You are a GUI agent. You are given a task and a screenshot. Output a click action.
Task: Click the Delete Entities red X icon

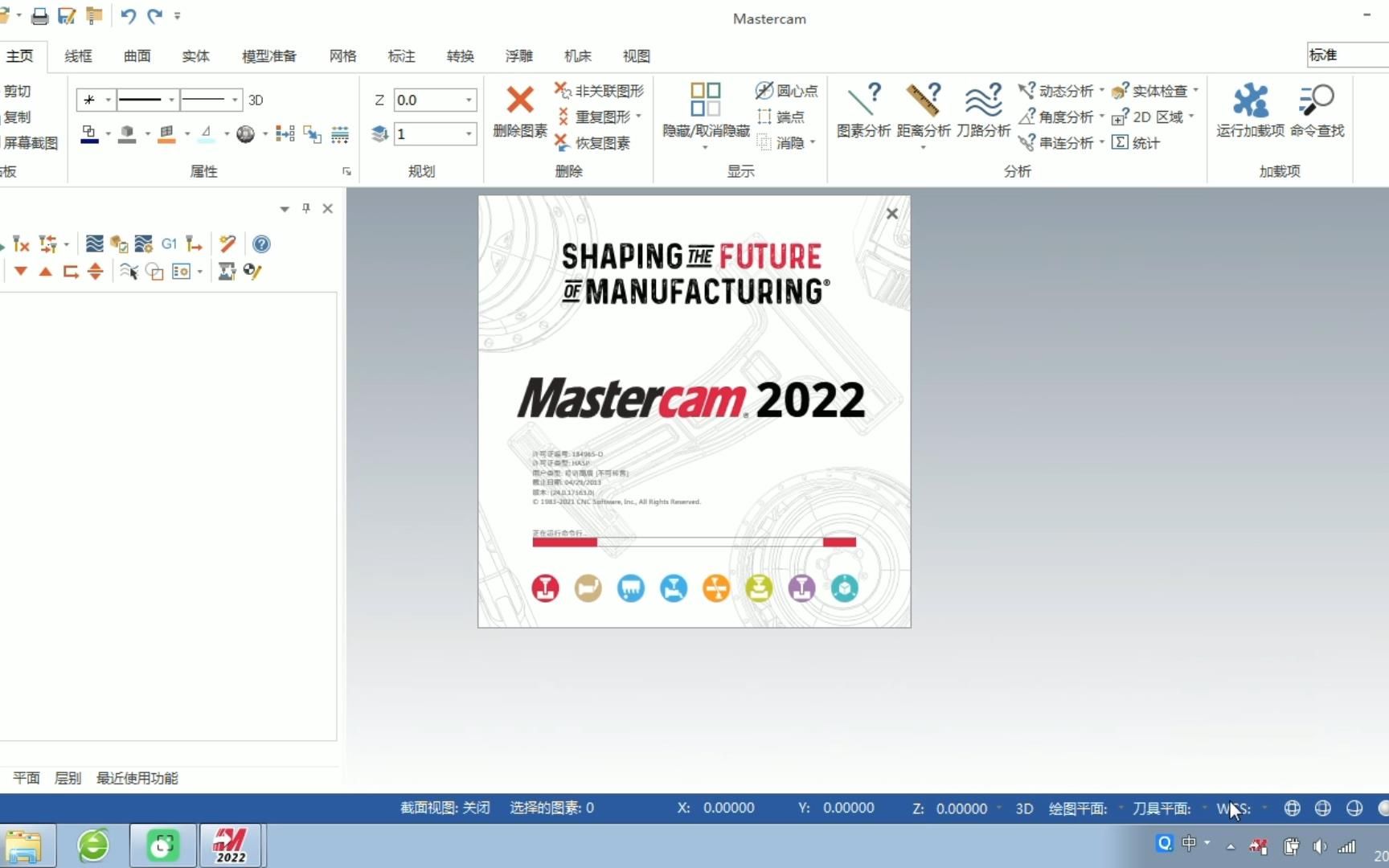519,100
